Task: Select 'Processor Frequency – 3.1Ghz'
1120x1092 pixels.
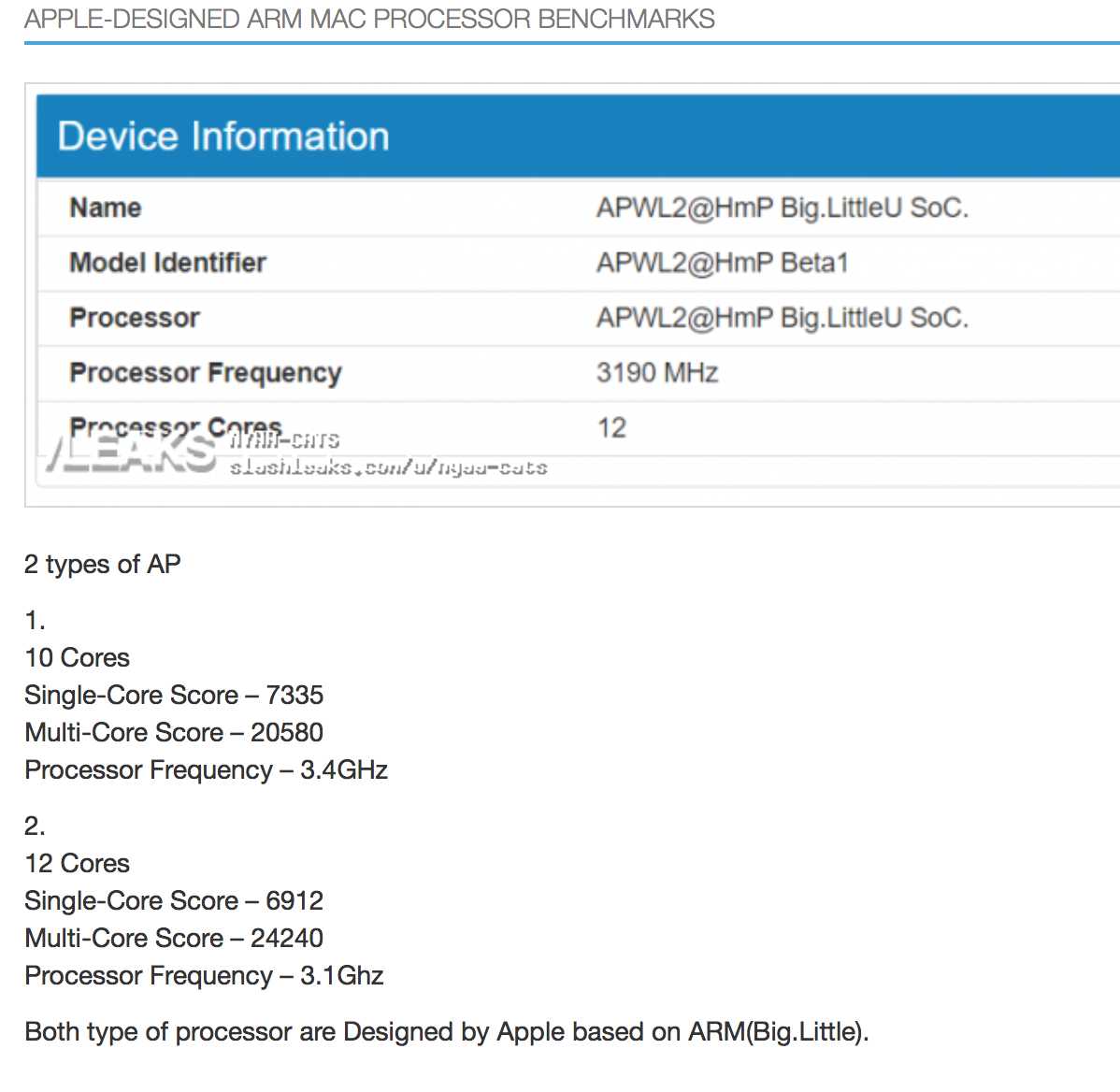Action: (205, 975)
